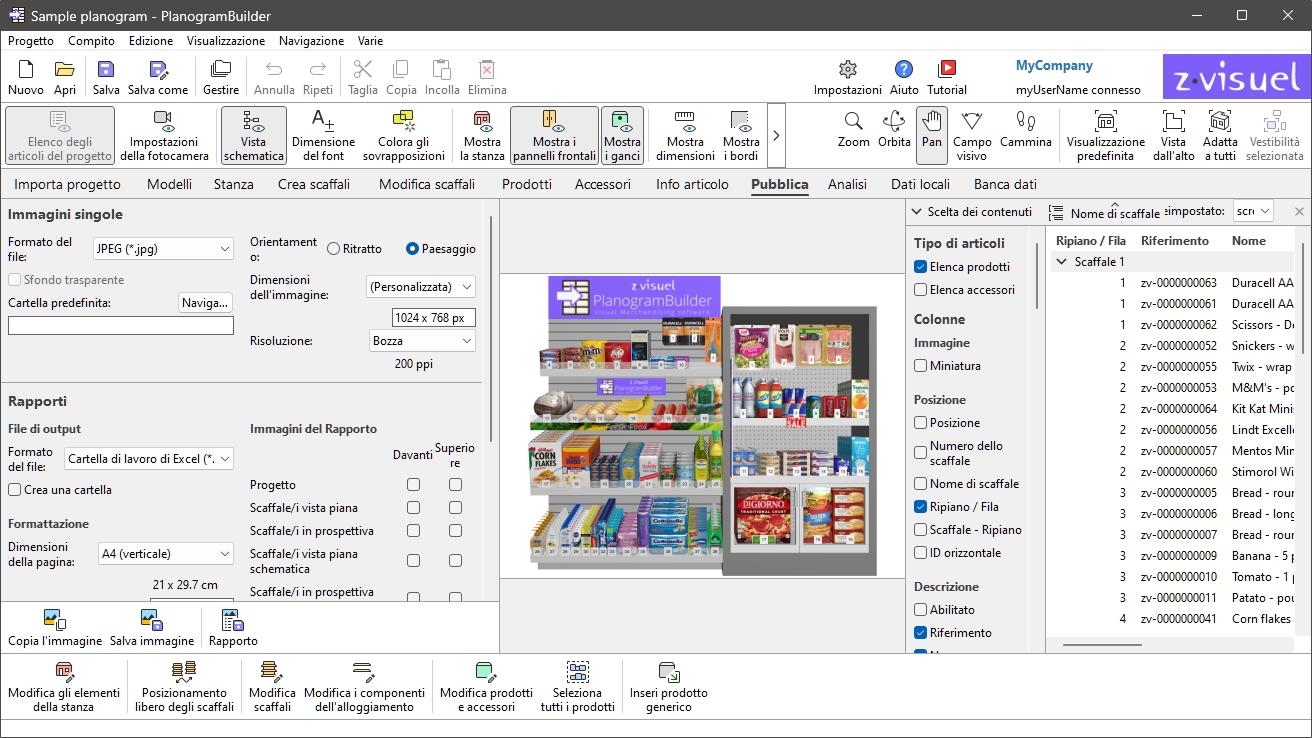Open the Progetto menu
The height and width of the screenshot is (738, 1312).
click(31, 41)
